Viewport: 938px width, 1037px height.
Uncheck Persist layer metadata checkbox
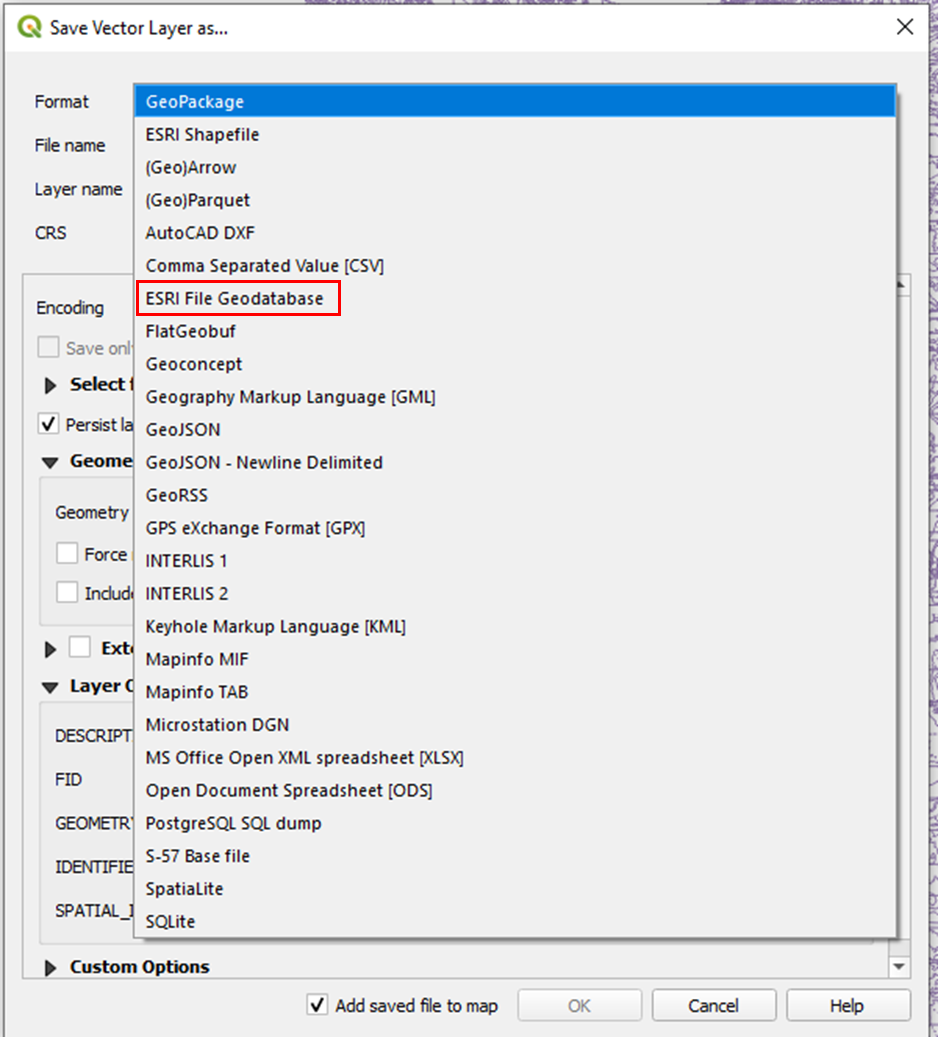[x=48, y=424]
